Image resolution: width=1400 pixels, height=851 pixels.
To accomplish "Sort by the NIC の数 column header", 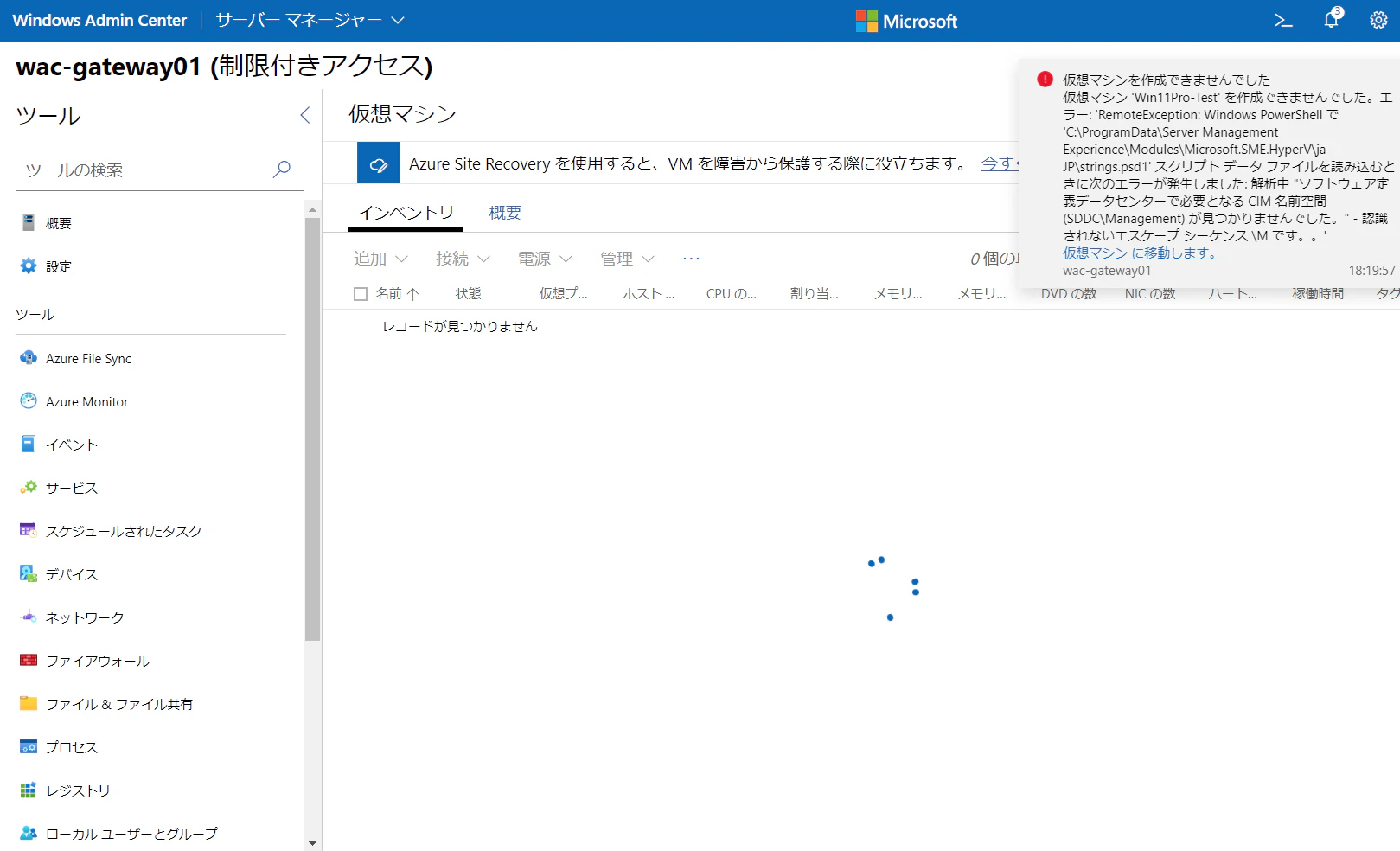I will coord(1150,294).
